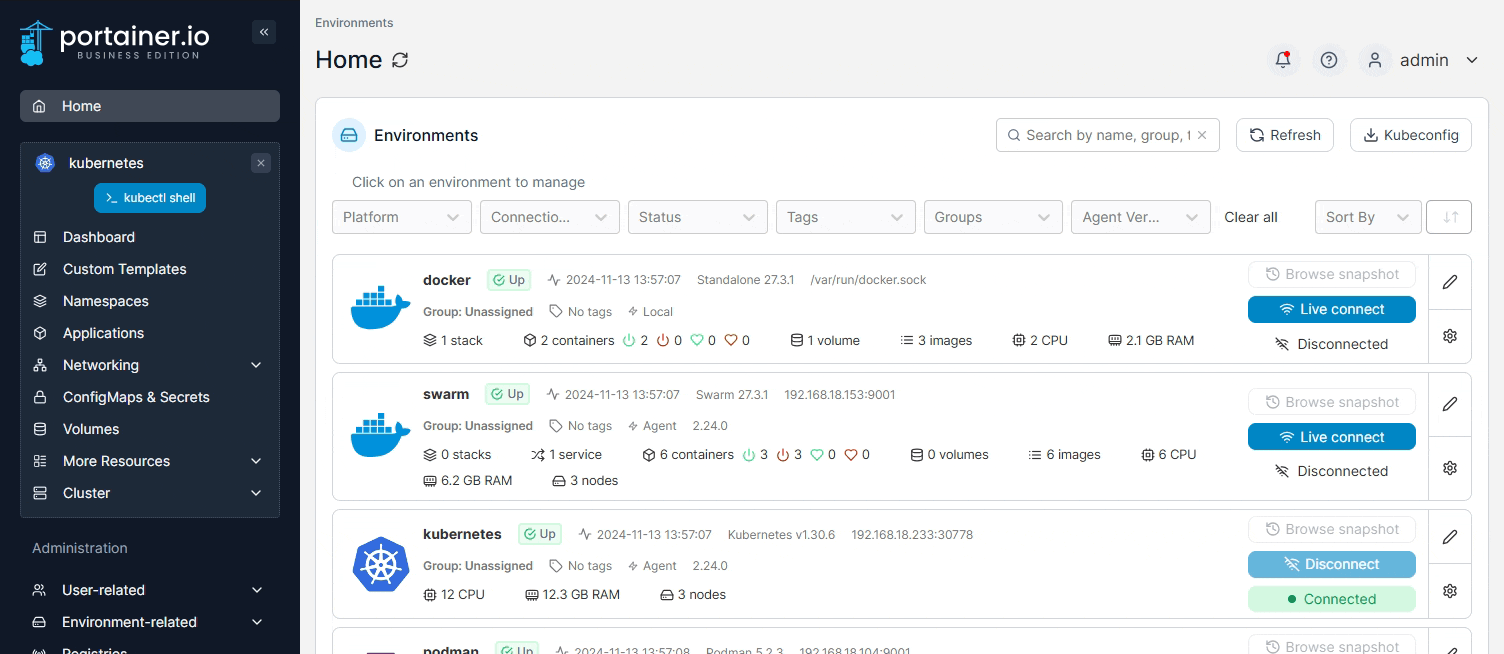The image size is (1504, 654).
Task: Click the Clear all filters link
Action: (x=1251, y=217)
